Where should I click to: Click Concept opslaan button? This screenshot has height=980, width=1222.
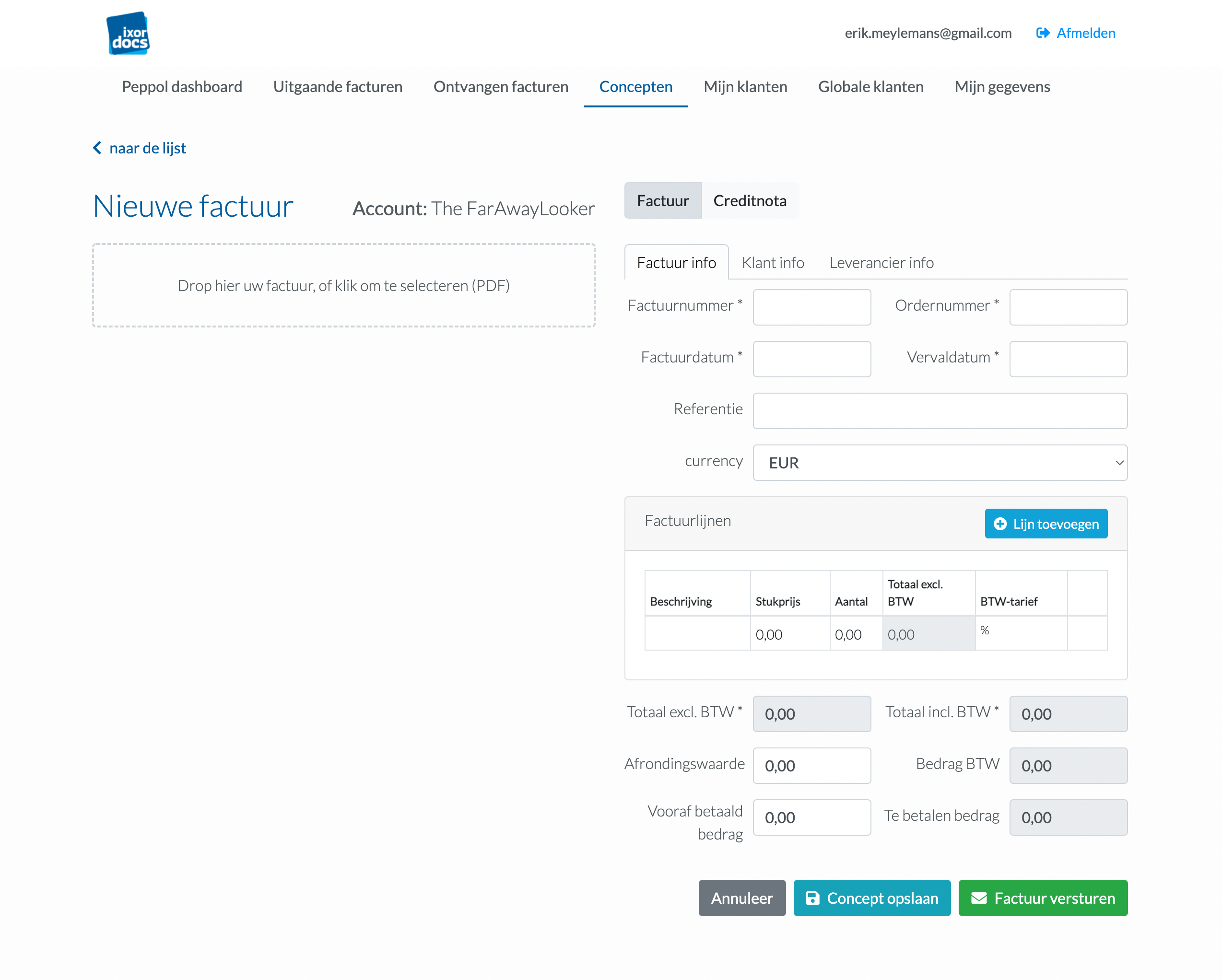[872, 898]
